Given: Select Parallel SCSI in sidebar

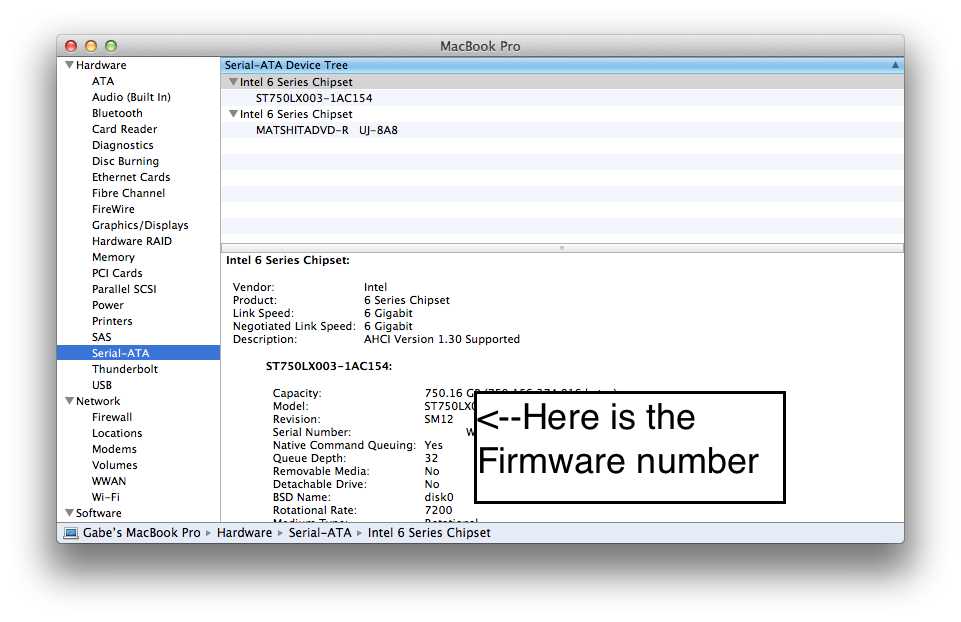Looking at the screenshot, I should pos(124,289).
